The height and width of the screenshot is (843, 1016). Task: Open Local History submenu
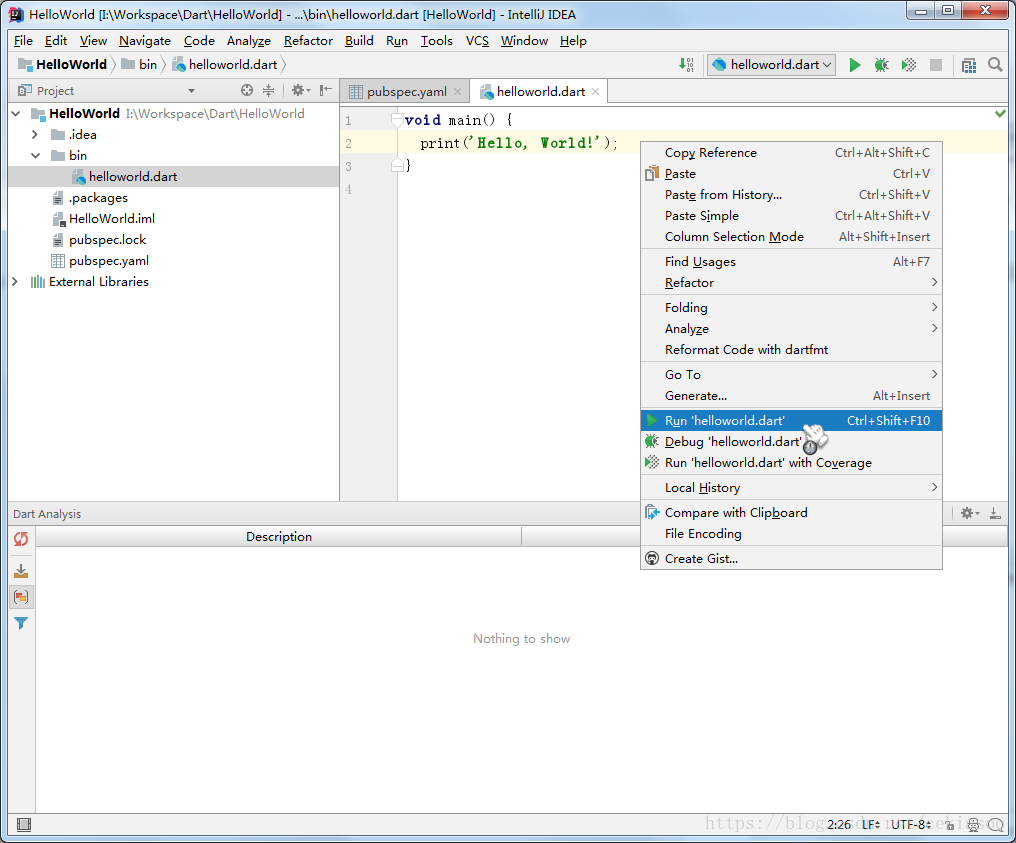(x=791, y=488)
